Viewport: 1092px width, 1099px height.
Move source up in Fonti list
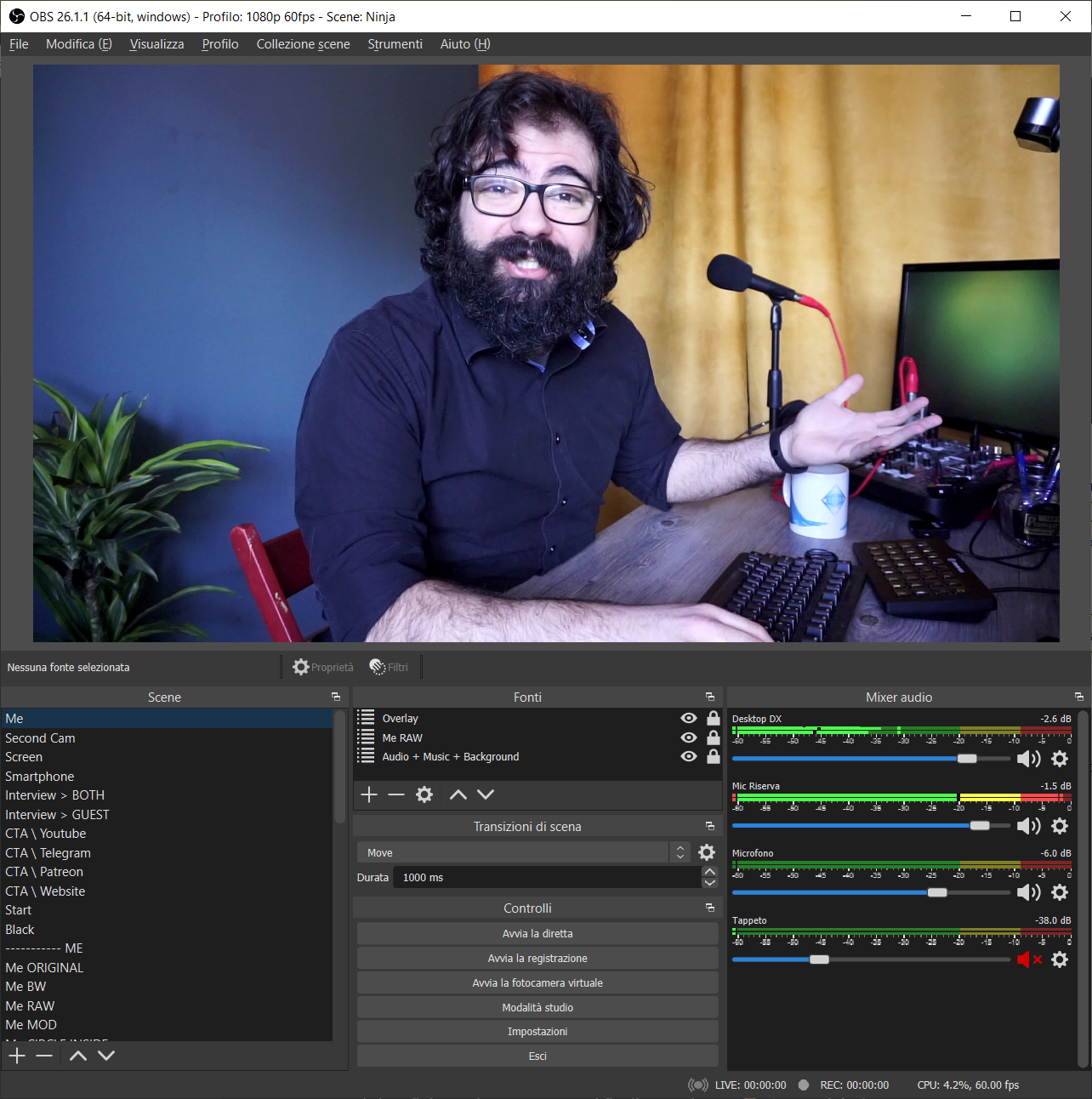click(x=458, y=794)
